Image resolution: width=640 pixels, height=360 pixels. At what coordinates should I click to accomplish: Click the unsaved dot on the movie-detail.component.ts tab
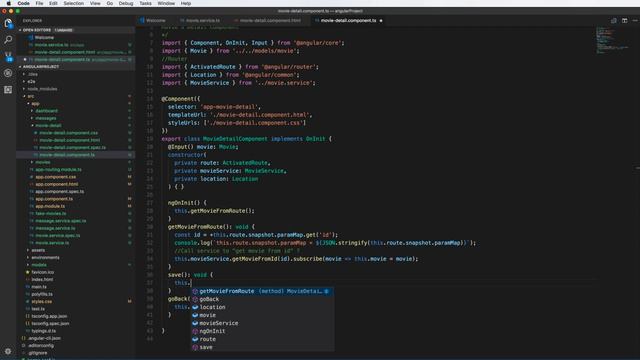click(x=381, y=20)
